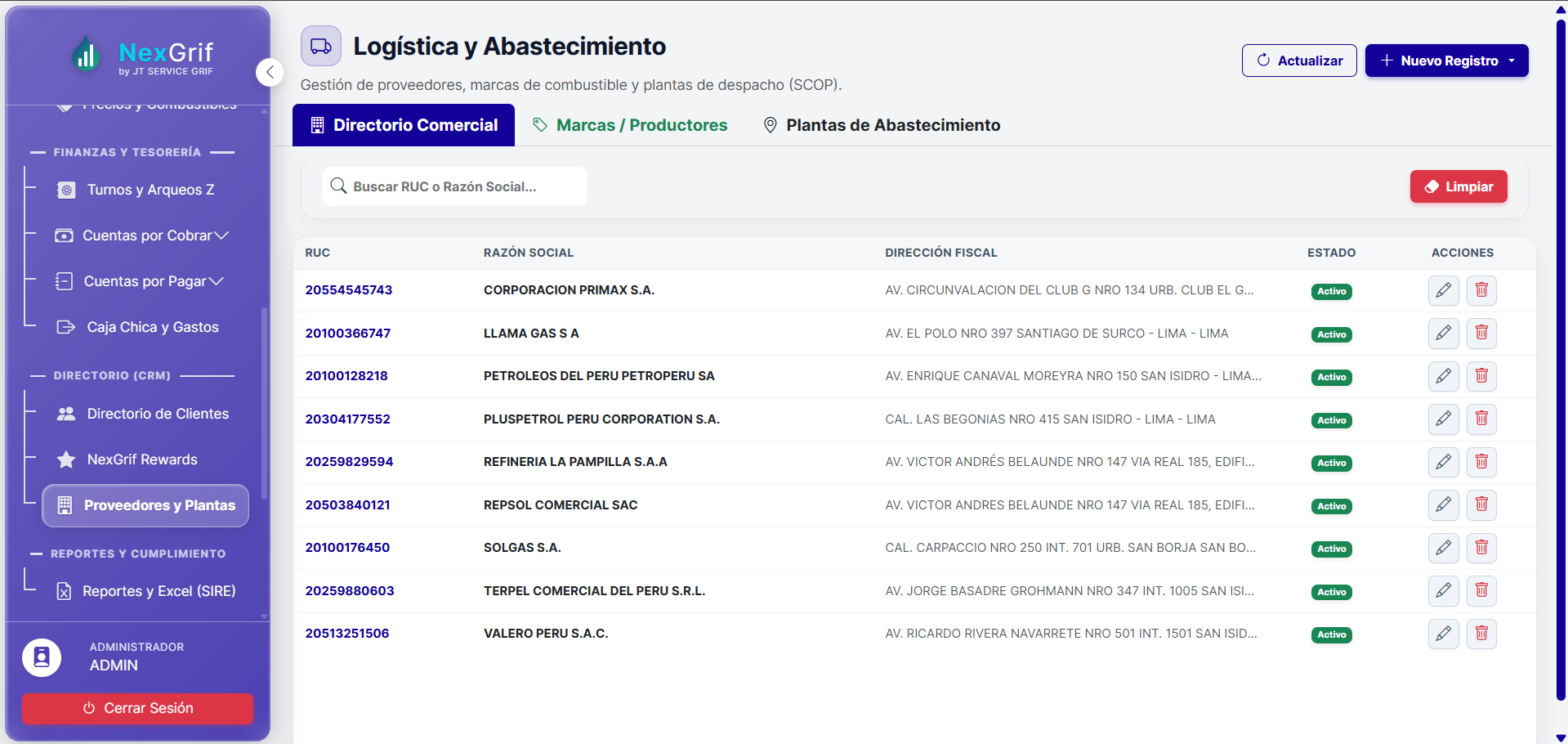This screenshot has width=1568, height=744.
Task: Click RUC link 20503840121
Action: 348,505
